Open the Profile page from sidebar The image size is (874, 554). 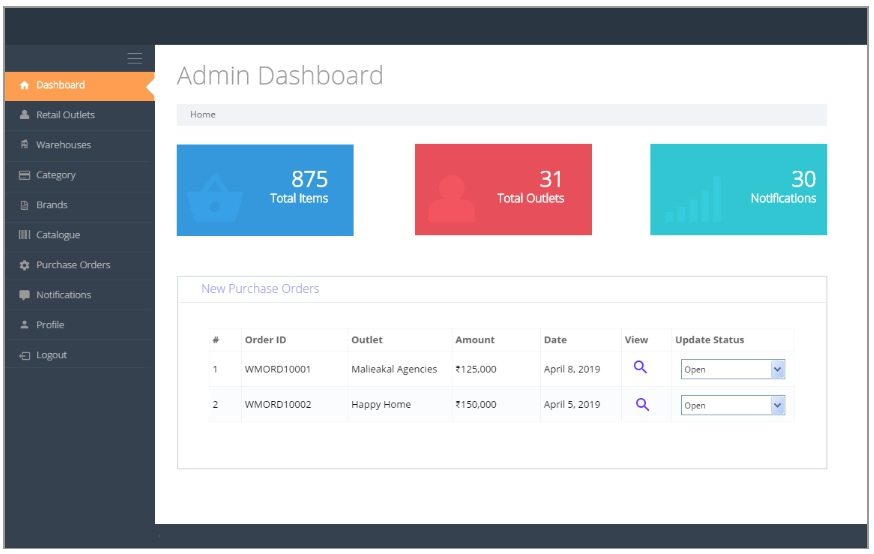52,325
